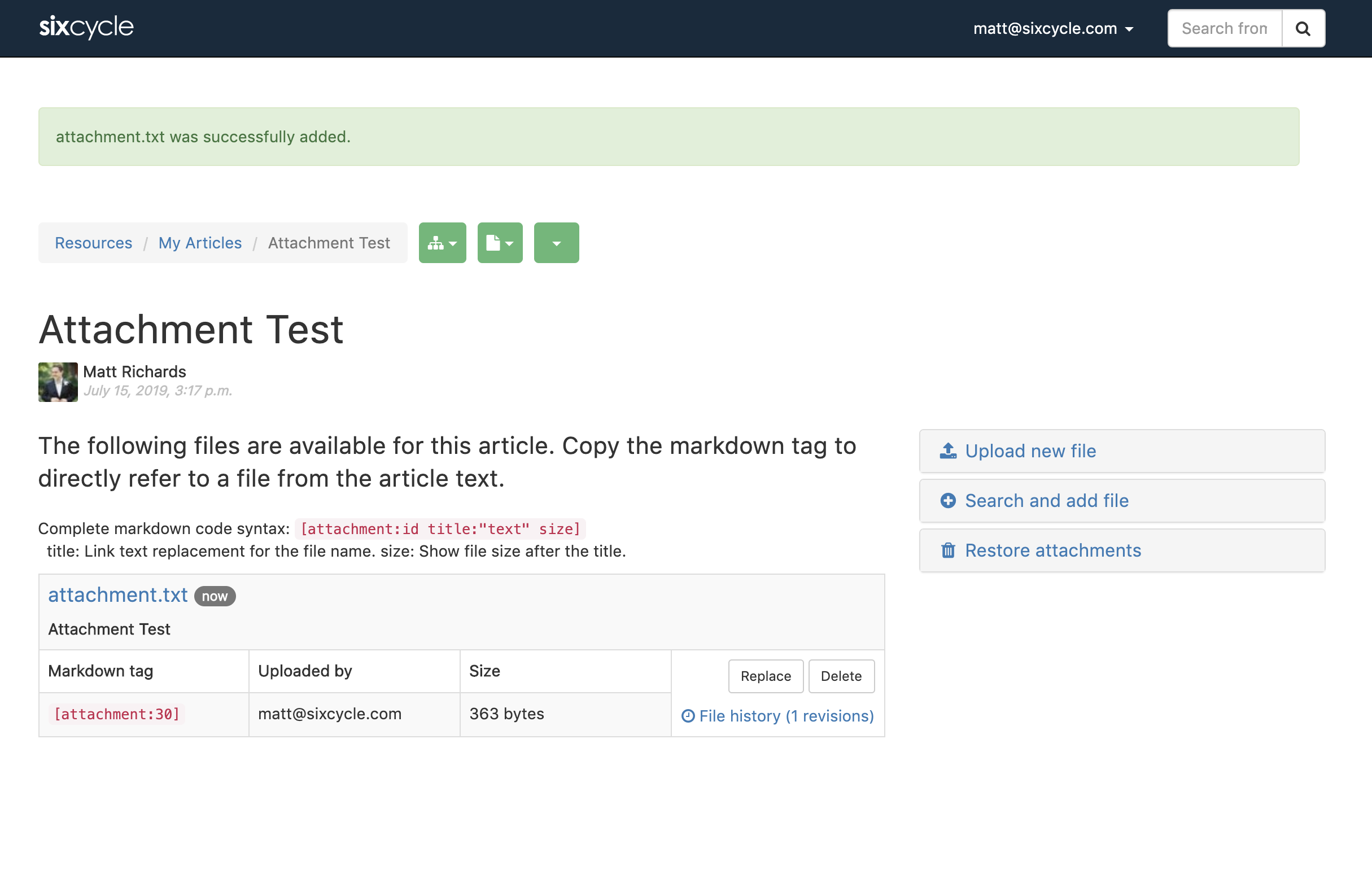Click the magnifying glass search icon

point(1303,28)
